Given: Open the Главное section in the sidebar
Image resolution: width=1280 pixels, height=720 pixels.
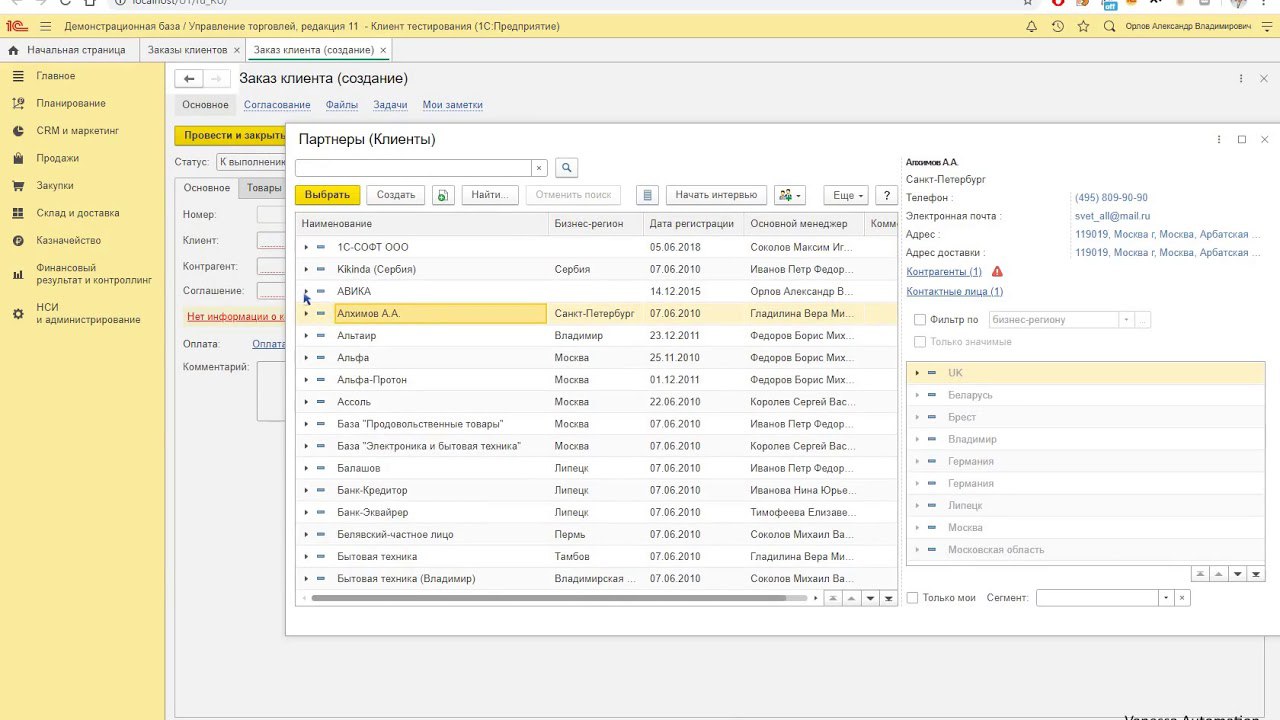Looking at the screenshot, I should (x=56, y=76).
